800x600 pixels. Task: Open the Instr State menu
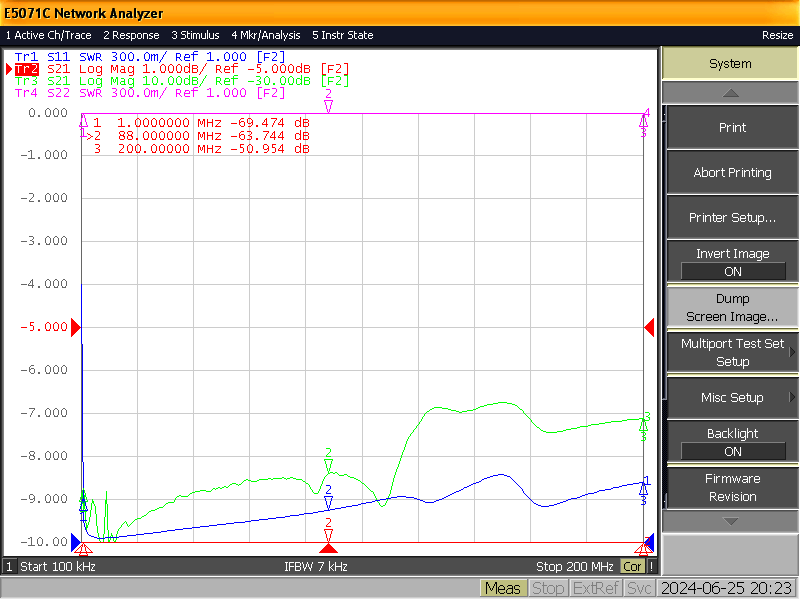(x=343, y=35)
